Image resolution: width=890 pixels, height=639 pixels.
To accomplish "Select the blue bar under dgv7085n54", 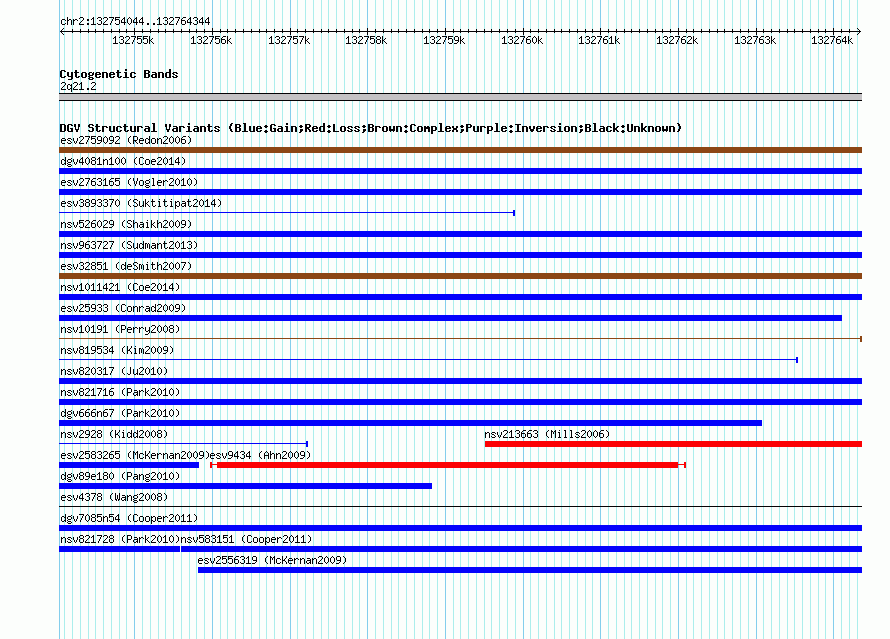I will point(460,528).
